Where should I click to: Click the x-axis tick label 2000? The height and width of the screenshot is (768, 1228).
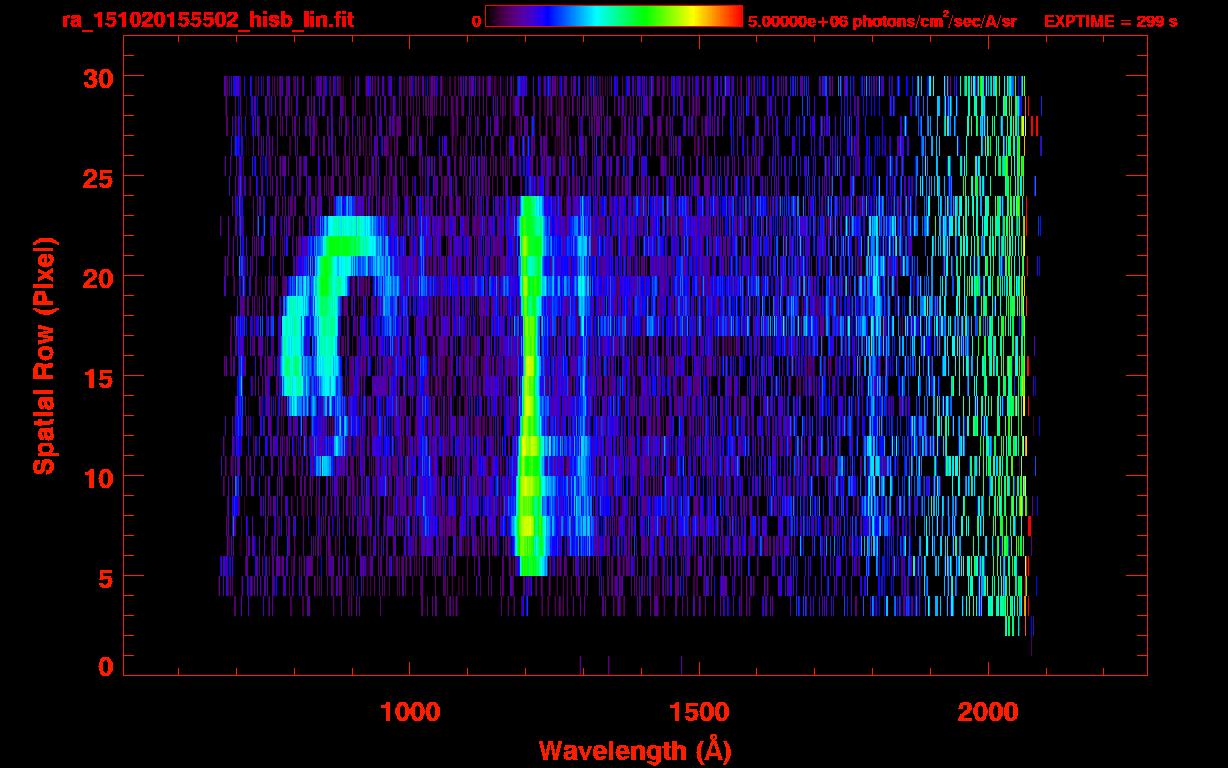(x=987, y=712)
